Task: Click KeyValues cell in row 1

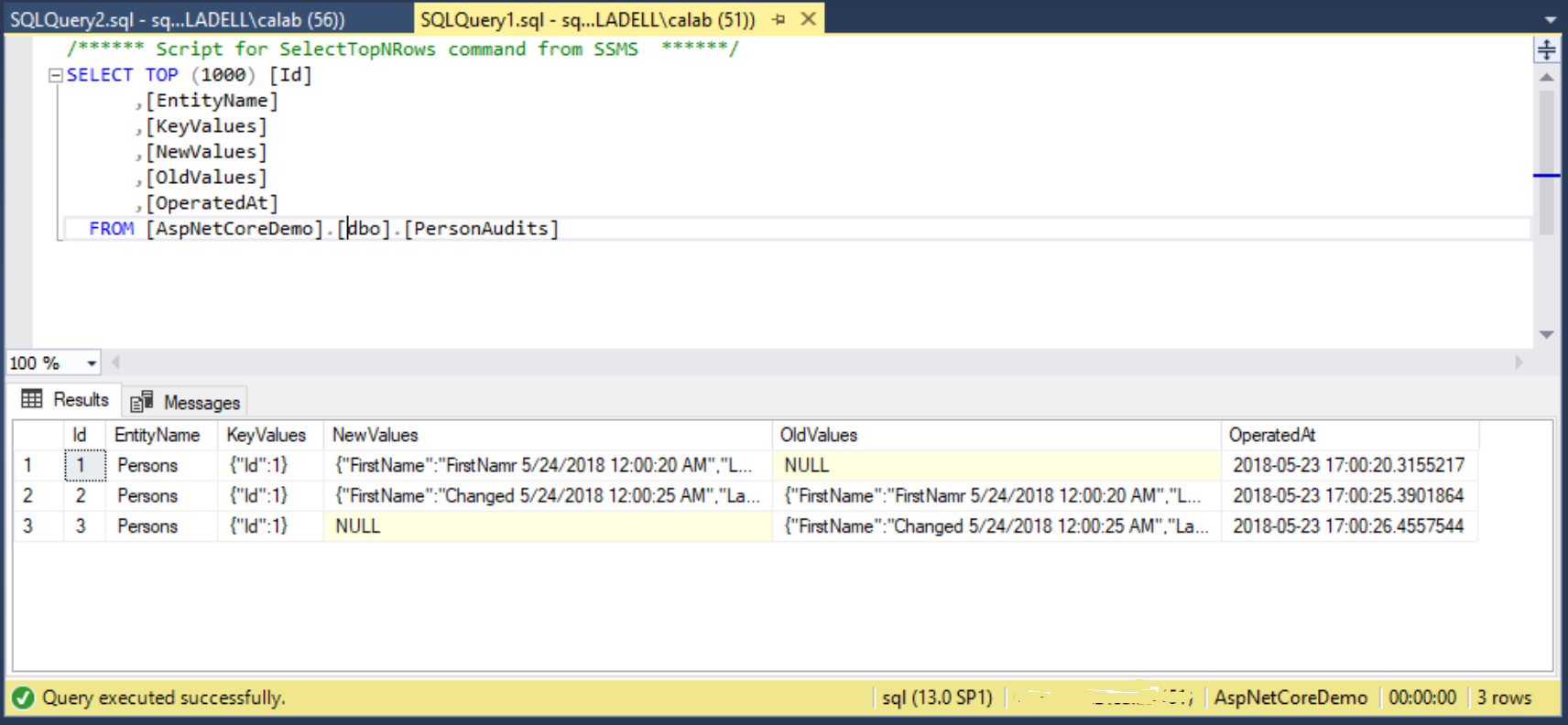Action: 270,465
